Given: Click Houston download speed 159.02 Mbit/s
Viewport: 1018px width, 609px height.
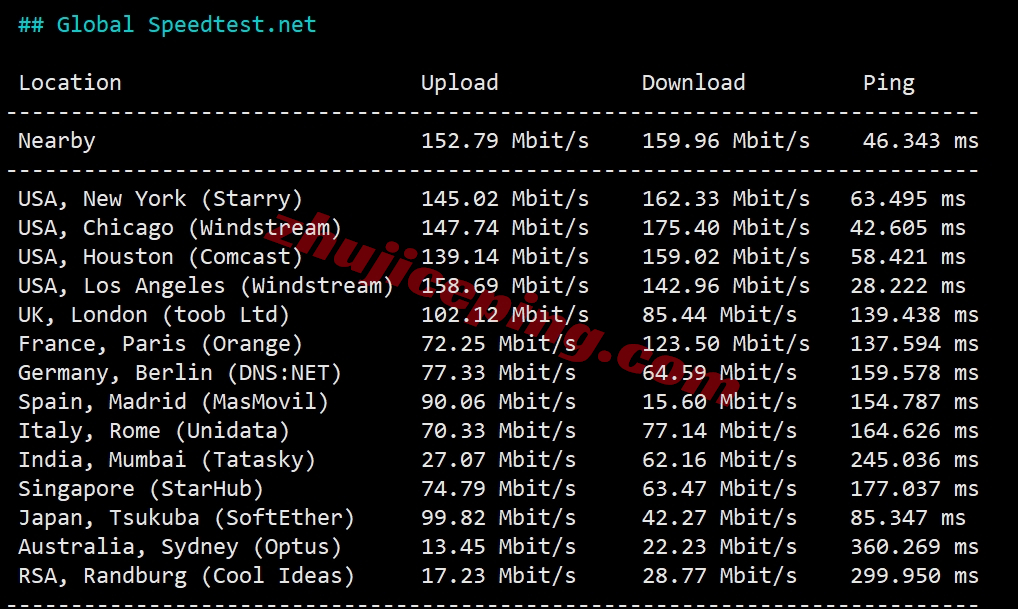Looking at the screenshot, I should [x=726, y=256].
